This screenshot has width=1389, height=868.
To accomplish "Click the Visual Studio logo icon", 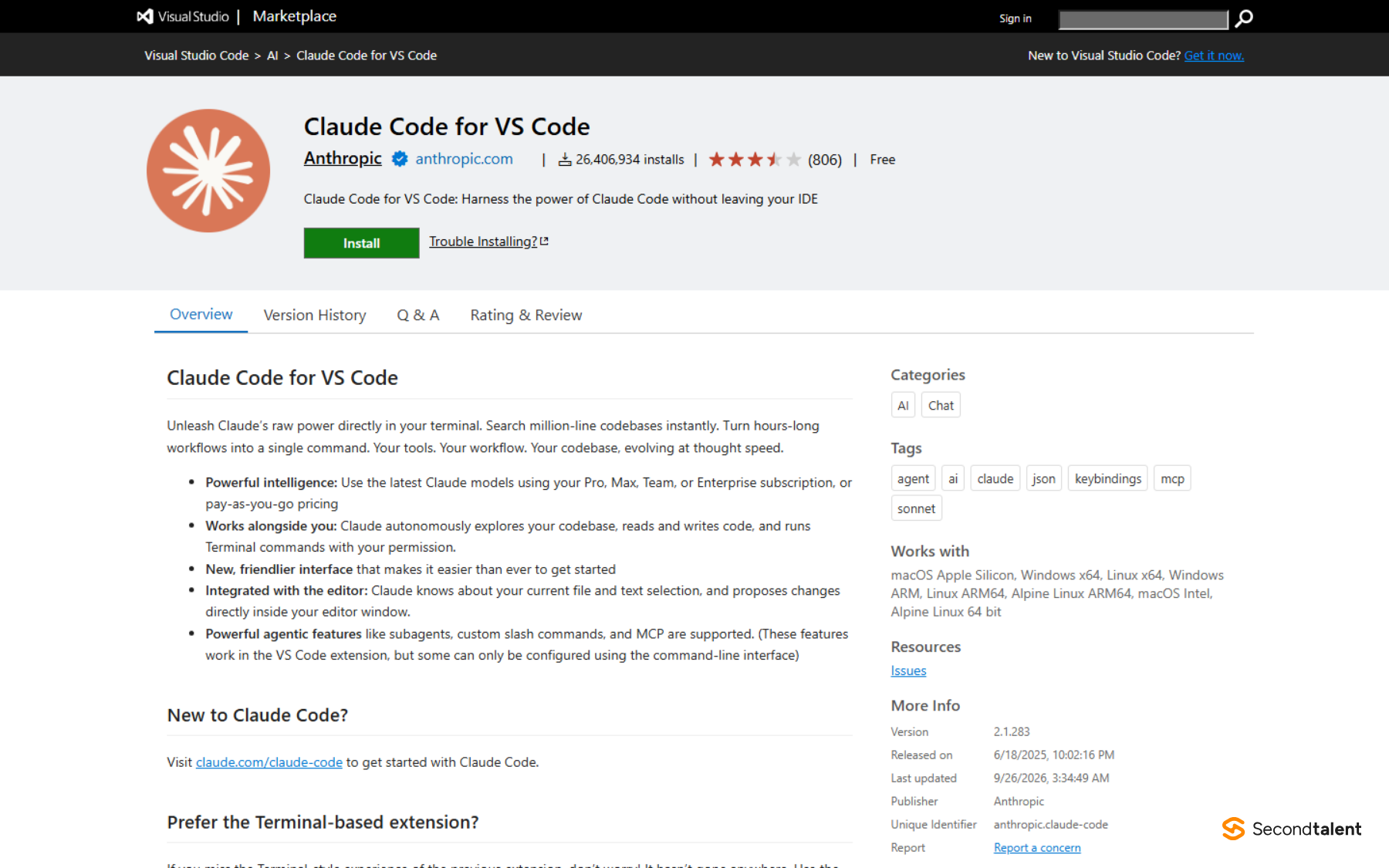I will 145,16.
